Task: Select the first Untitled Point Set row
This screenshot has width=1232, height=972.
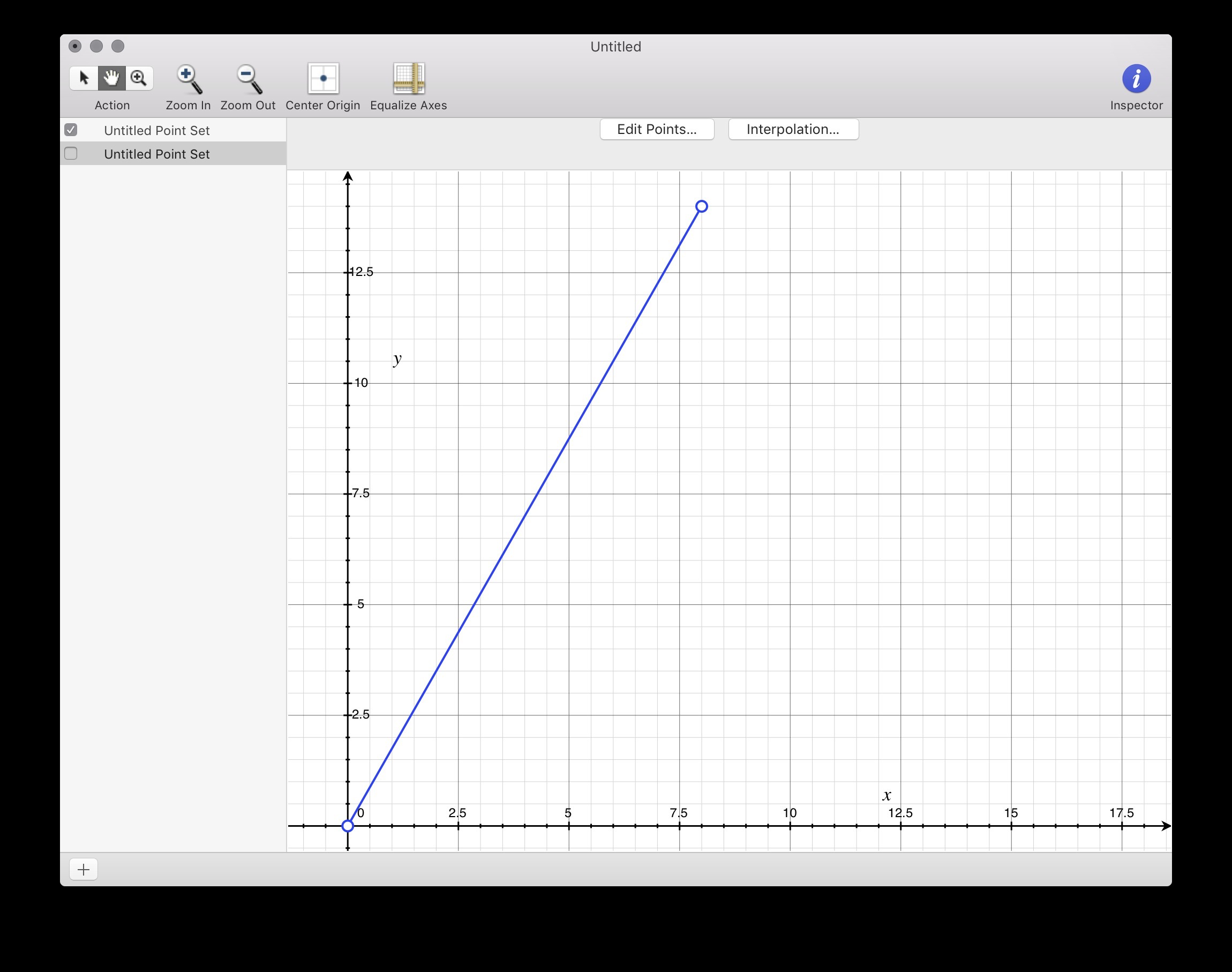Action: [157, 130]
